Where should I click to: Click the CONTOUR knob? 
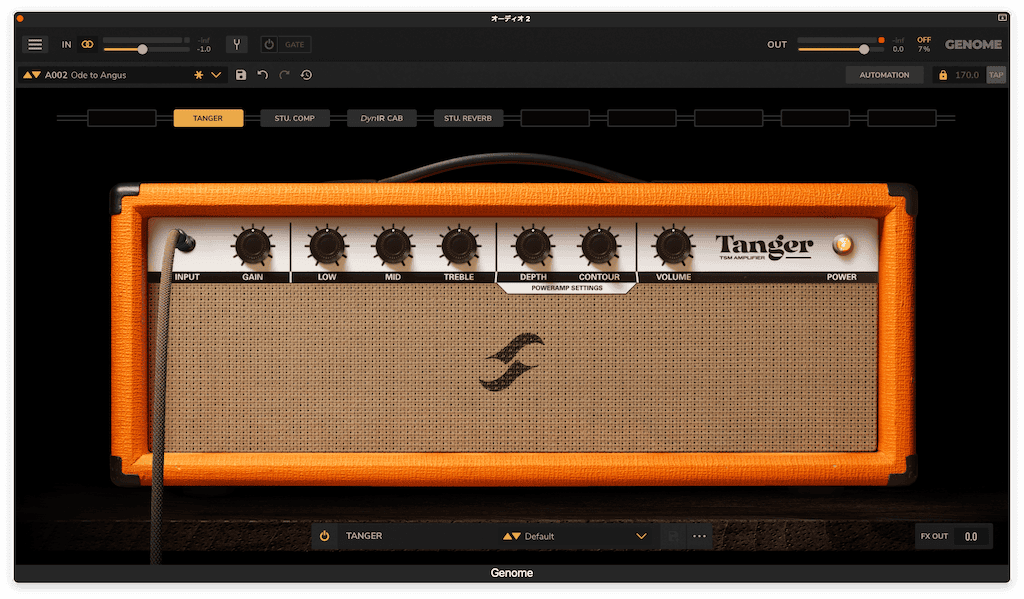tap(599, 246)
